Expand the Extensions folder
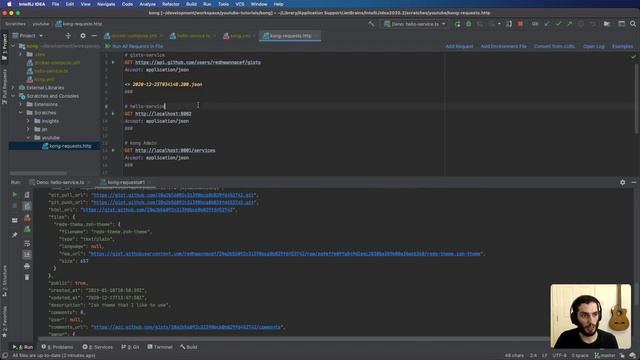This screenshot has width=640, height=360. (x=21, y=104)
